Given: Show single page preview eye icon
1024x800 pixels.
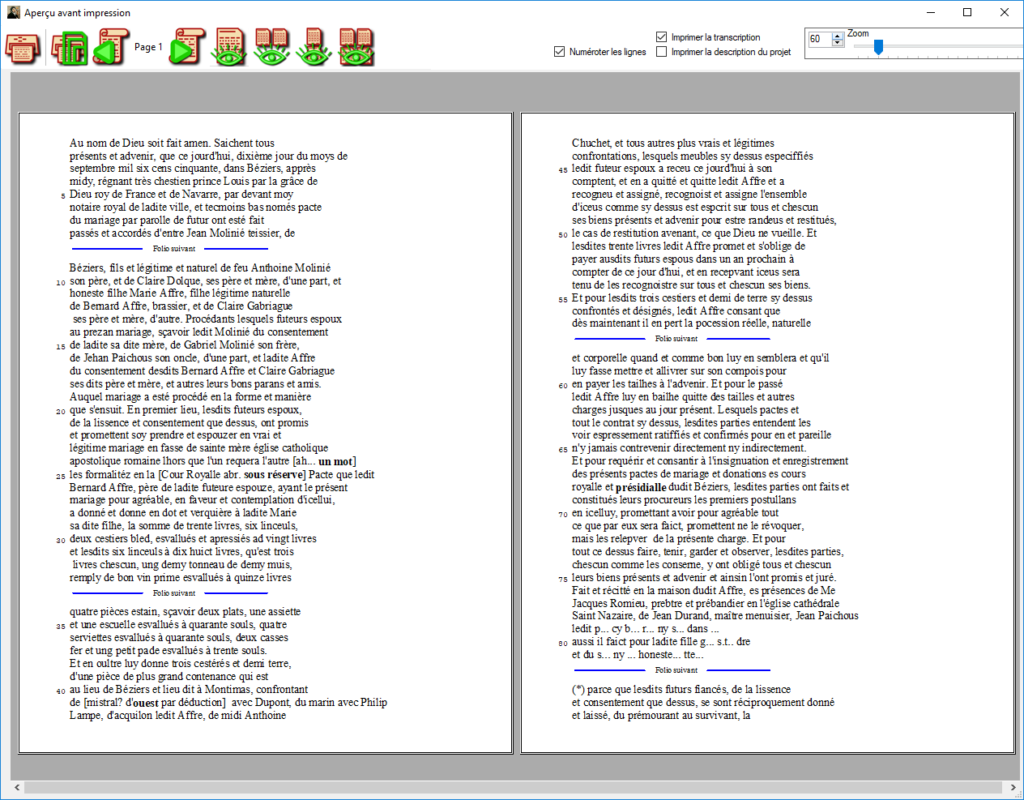Looking at the screenshot, I should coord(229,48).
